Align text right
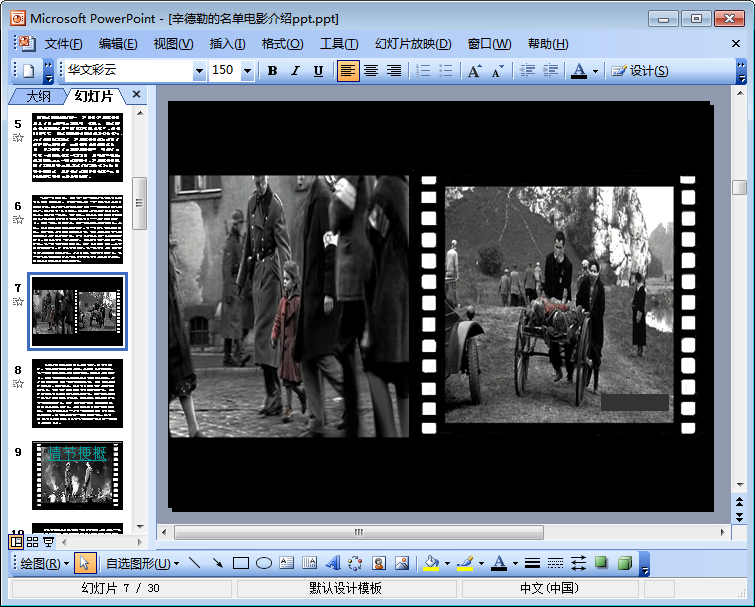 pos(394,71)
